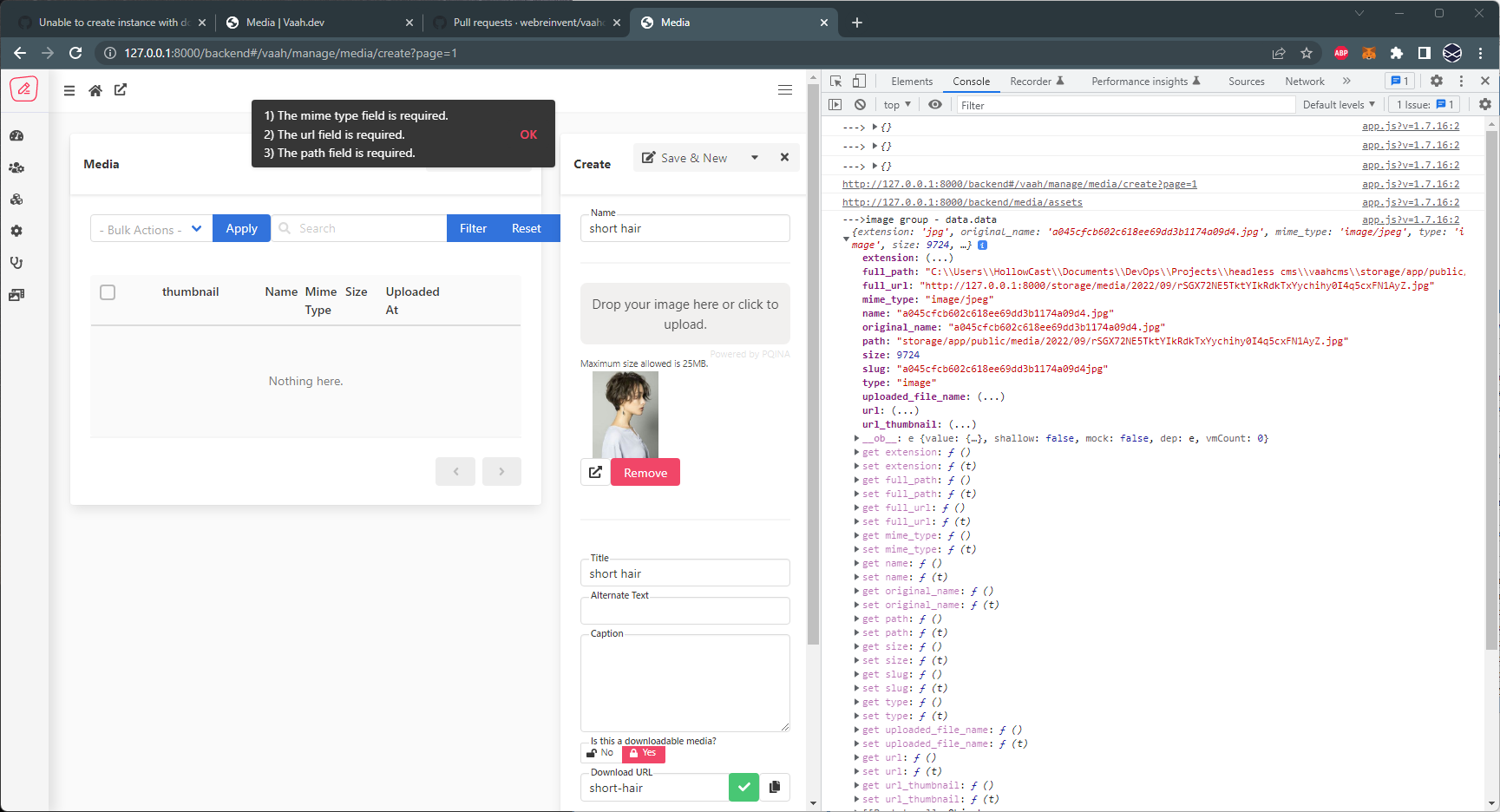Viewport: 1500px width, 812px height.
Task: Expand the more DevTools tabs chevron
Action: [x=1346, y=81]
